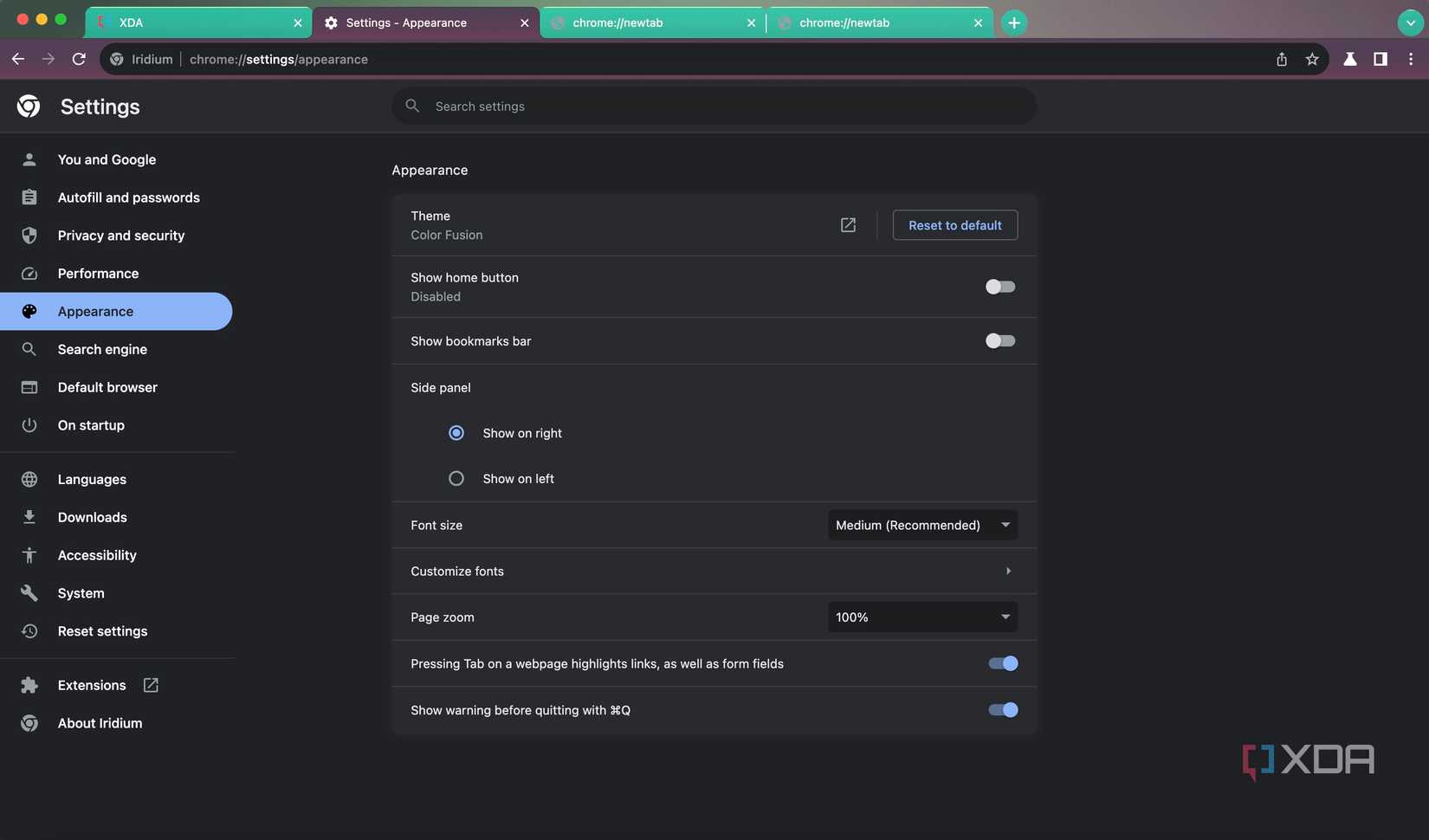The width and height of the screenshot is (1429, 840).
Task: Switch to the XDA tab
Action: [x=199, y=23]
